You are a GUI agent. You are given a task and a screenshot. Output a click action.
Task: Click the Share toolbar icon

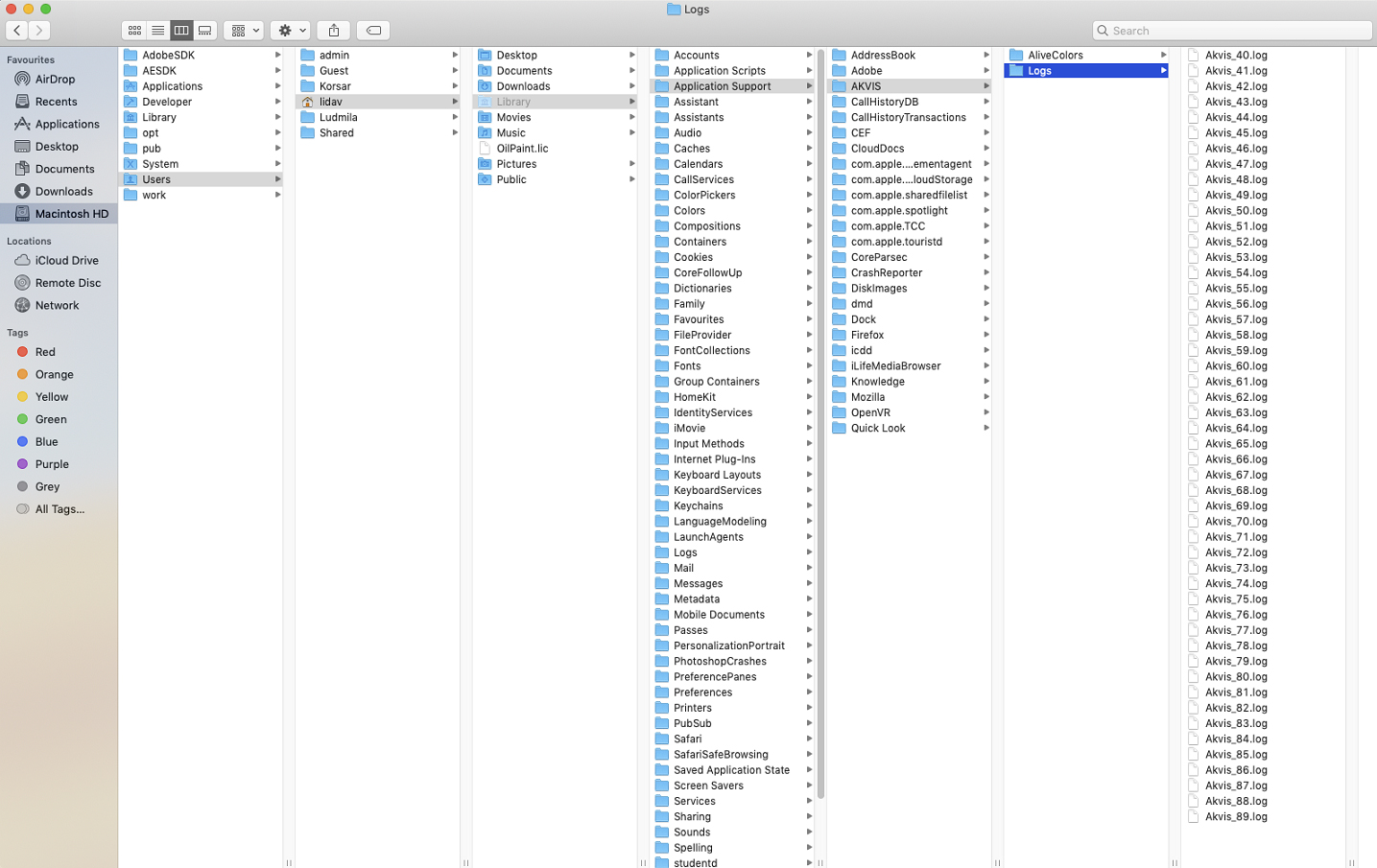[x=334, y=31]
